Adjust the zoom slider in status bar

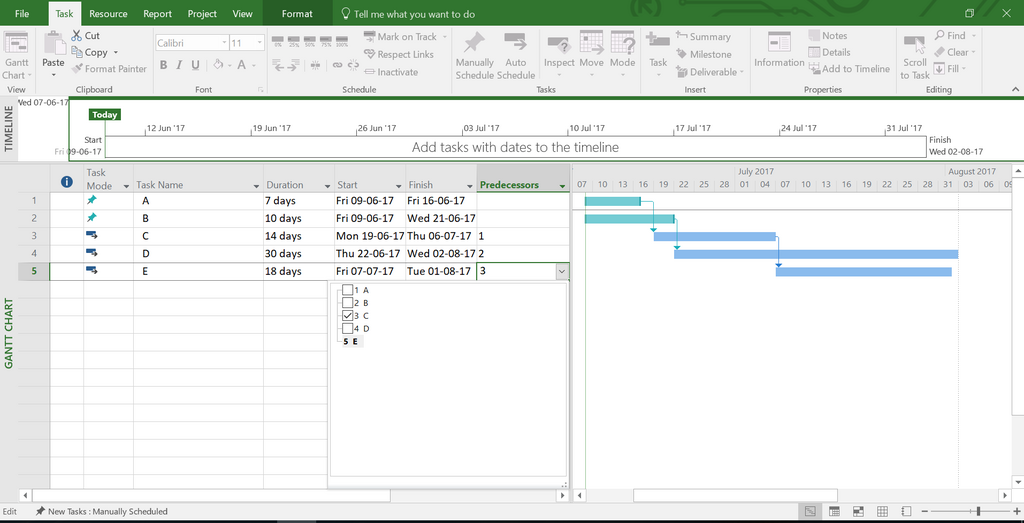tap(977, 512)
